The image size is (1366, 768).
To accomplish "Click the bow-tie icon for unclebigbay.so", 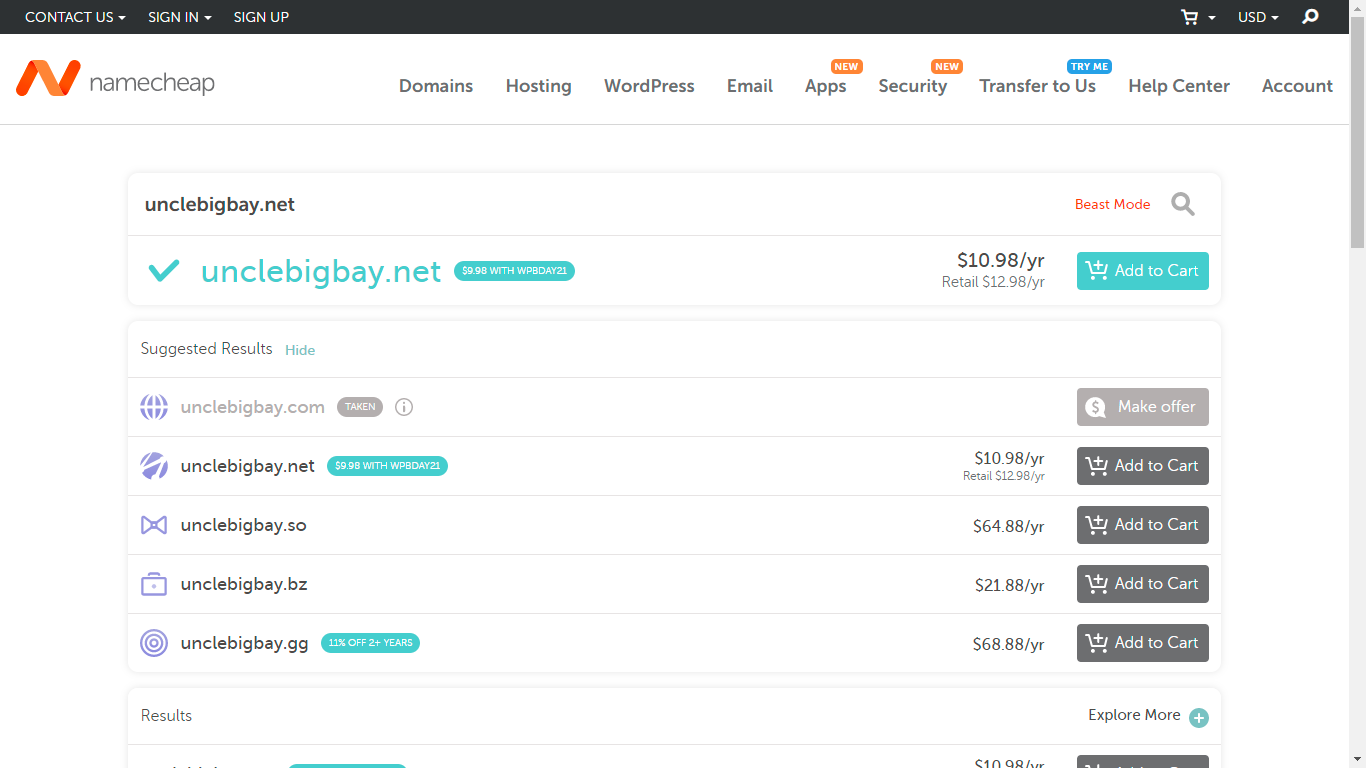I will [x=154, y=525].
